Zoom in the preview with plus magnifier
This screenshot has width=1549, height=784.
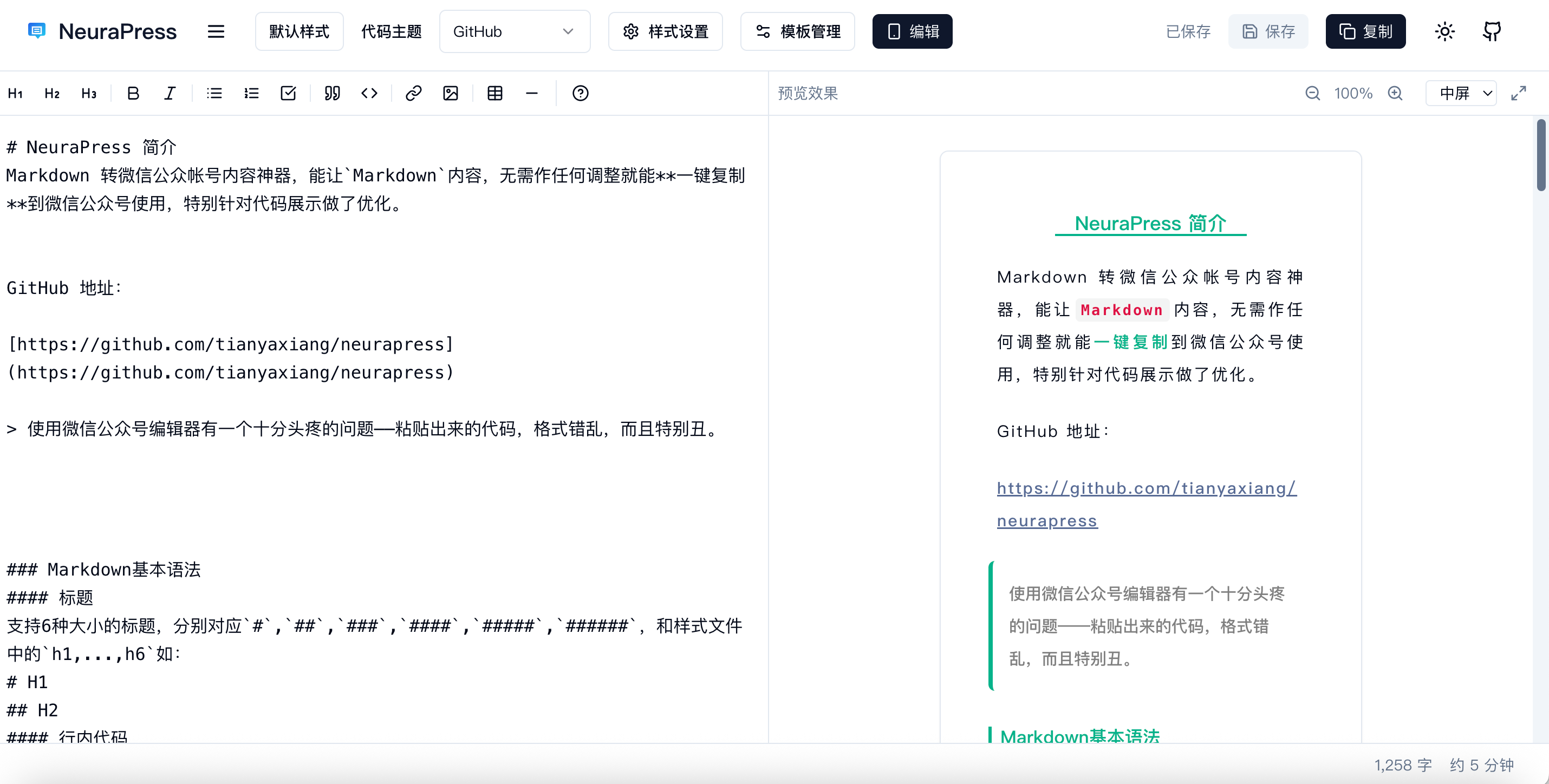(1395, 93)
